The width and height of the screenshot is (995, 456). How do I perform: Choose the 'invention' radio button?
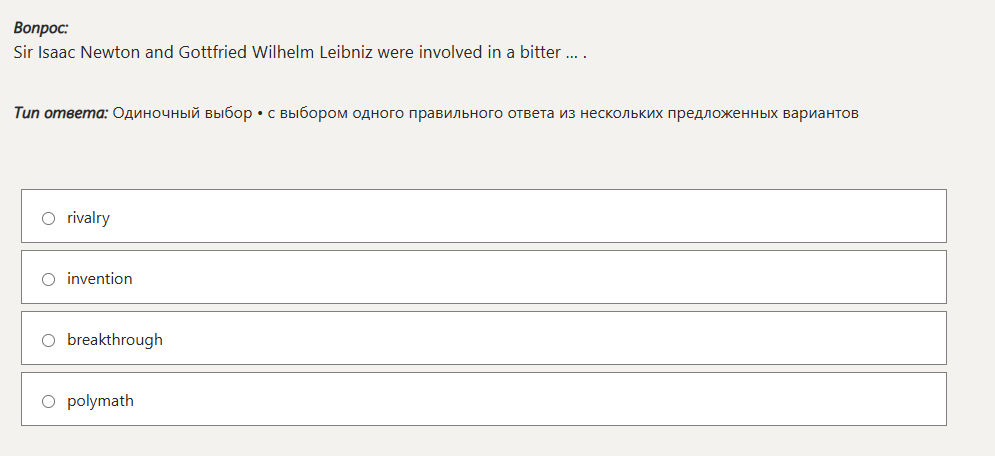48,279
